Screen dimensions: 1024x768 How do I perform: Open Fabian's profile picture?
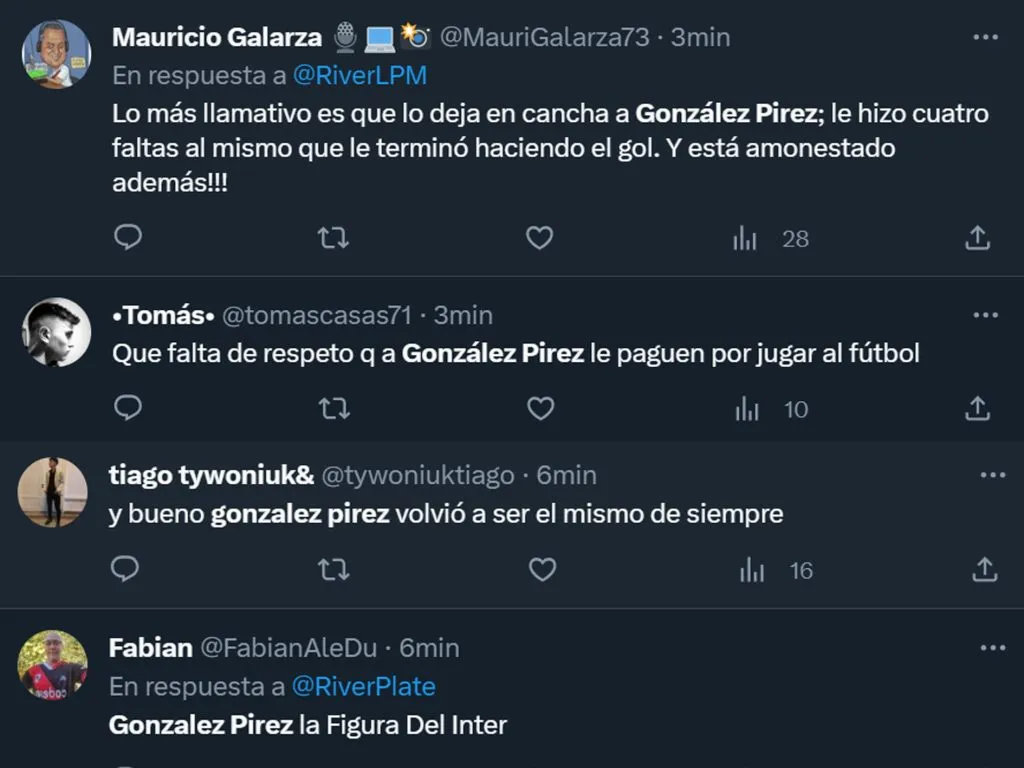click(x=53, y=664)
